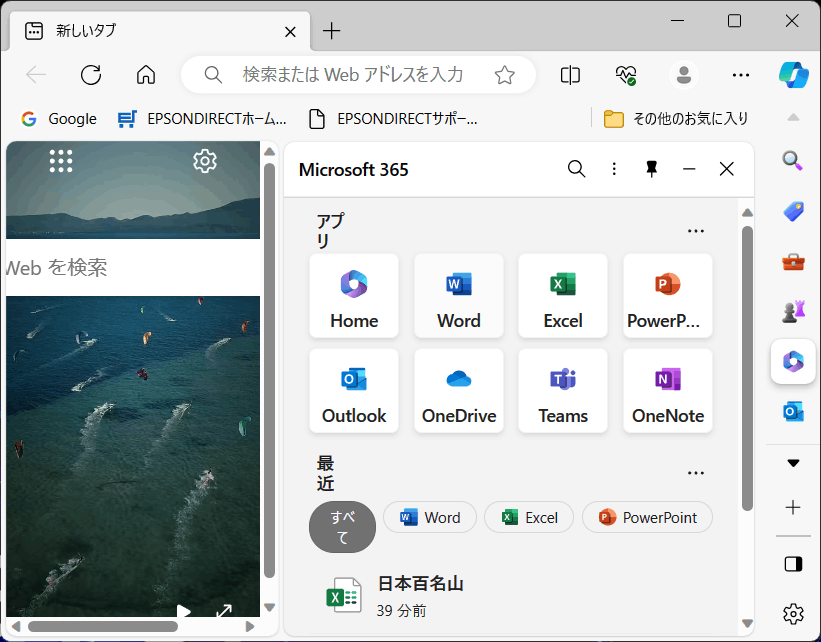Open the Excel app tile
Screen dimensions: 821x642
tap(563, 296)
